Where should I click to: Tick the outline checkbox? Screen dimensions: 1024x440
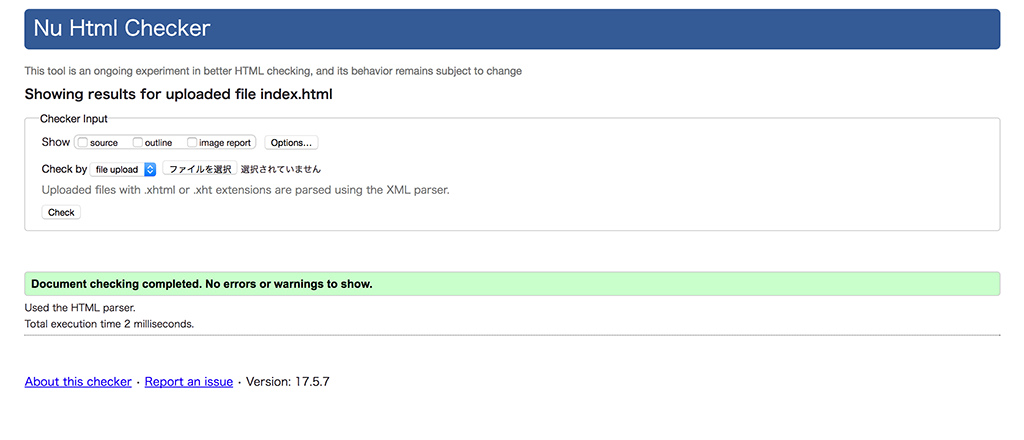138,142
